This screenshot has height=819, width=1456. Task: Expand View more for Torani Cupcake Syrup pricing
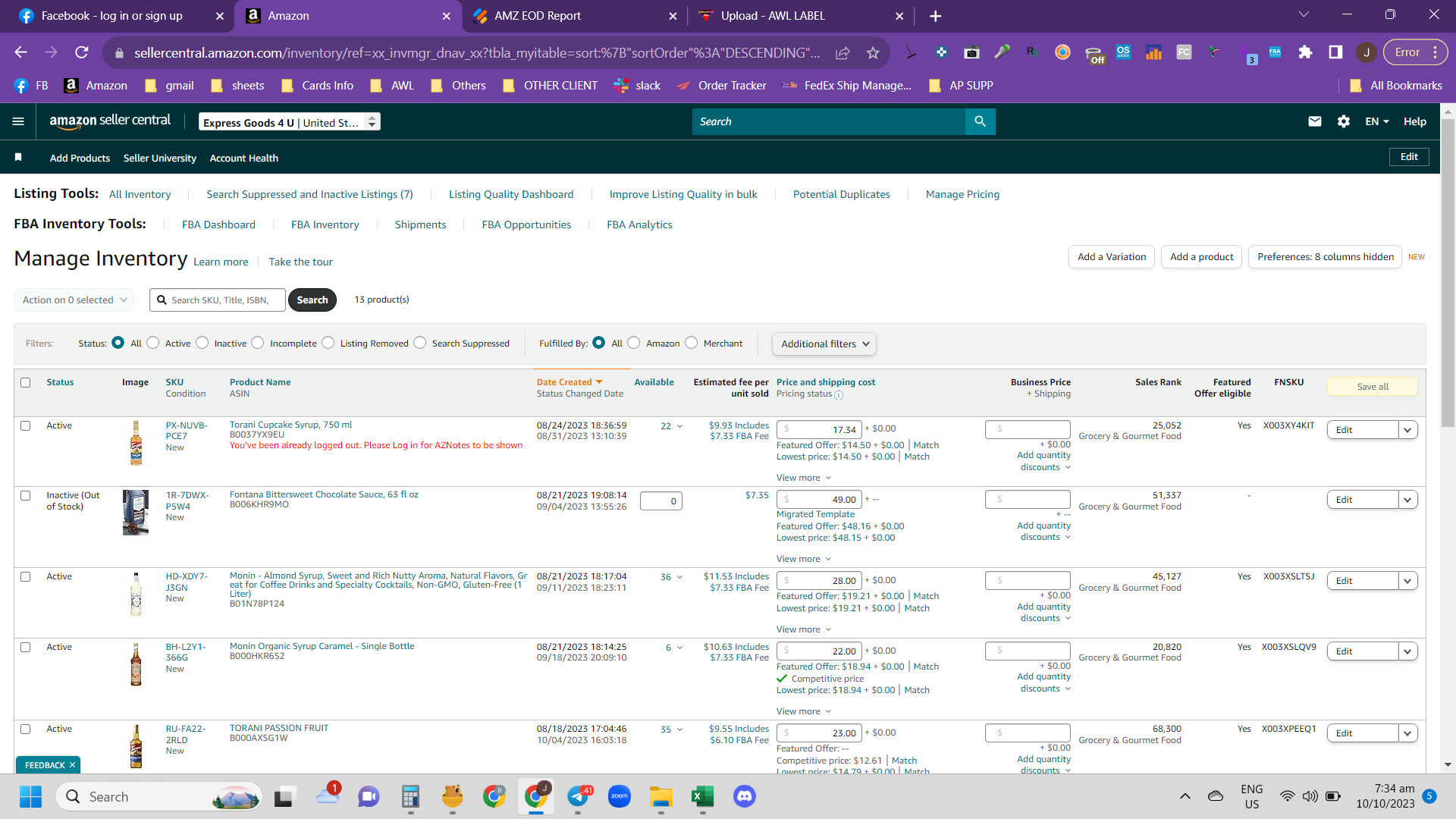click(804, 479)
